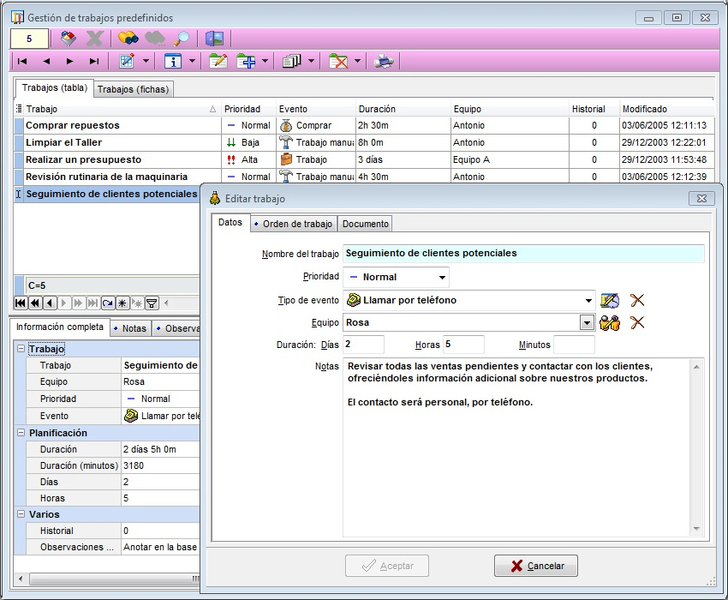Select the Limpiar el Taller row

point(364,143)
